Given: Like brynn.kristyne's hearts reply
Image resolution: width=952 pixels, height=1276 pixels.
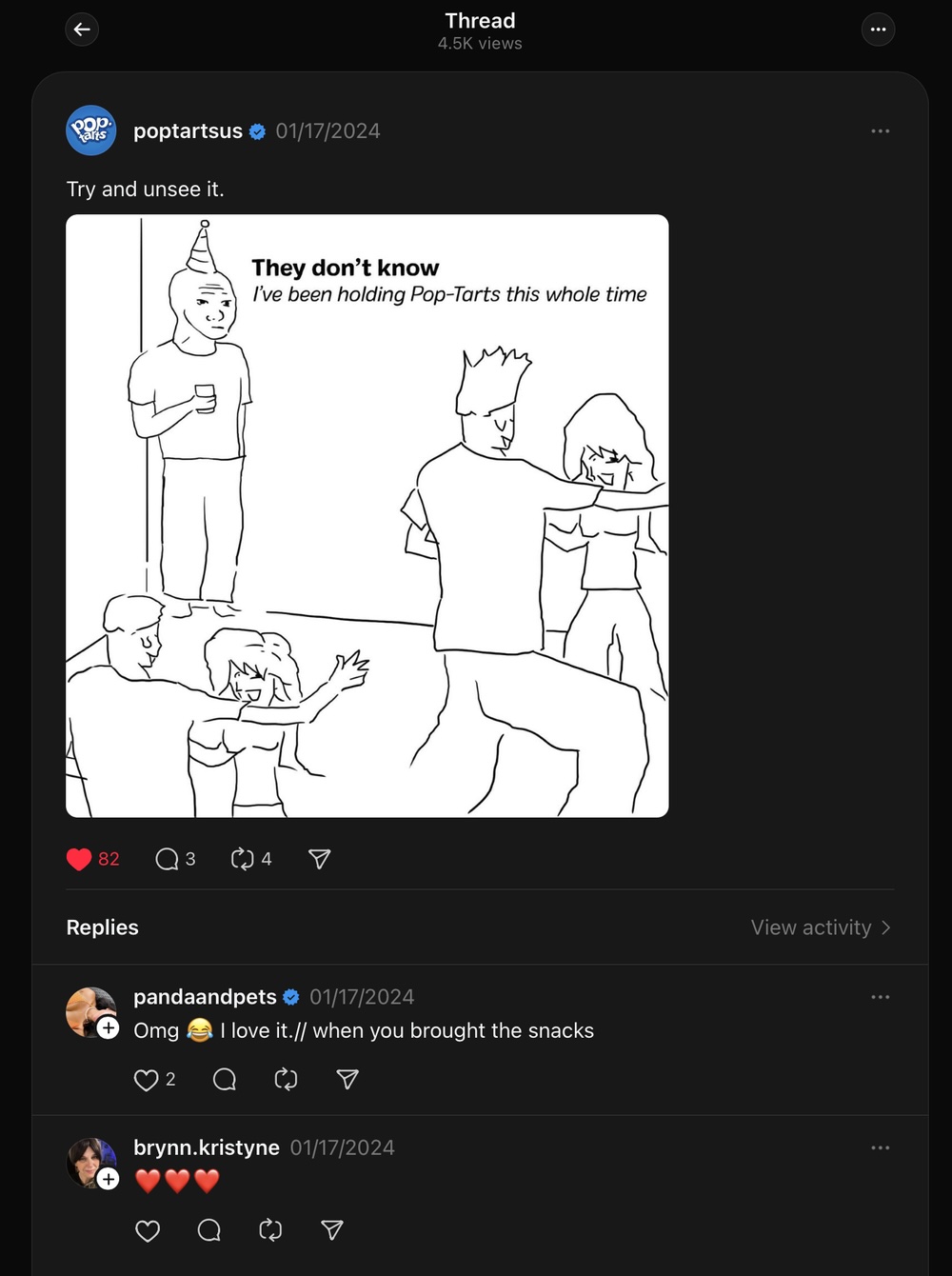Looking at the screenshot, I should 148,1230.
